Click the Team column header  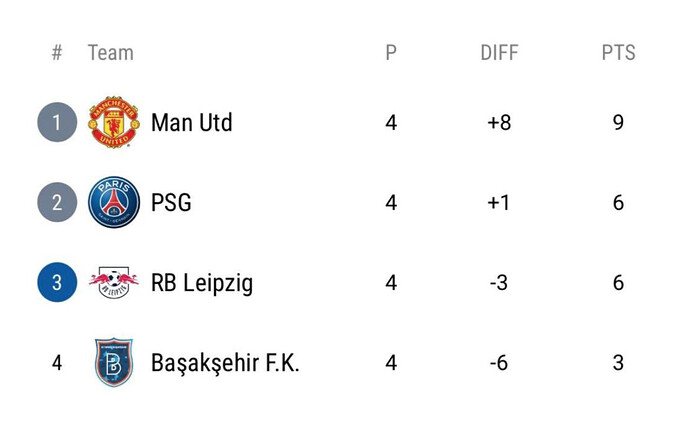(110, 52)
